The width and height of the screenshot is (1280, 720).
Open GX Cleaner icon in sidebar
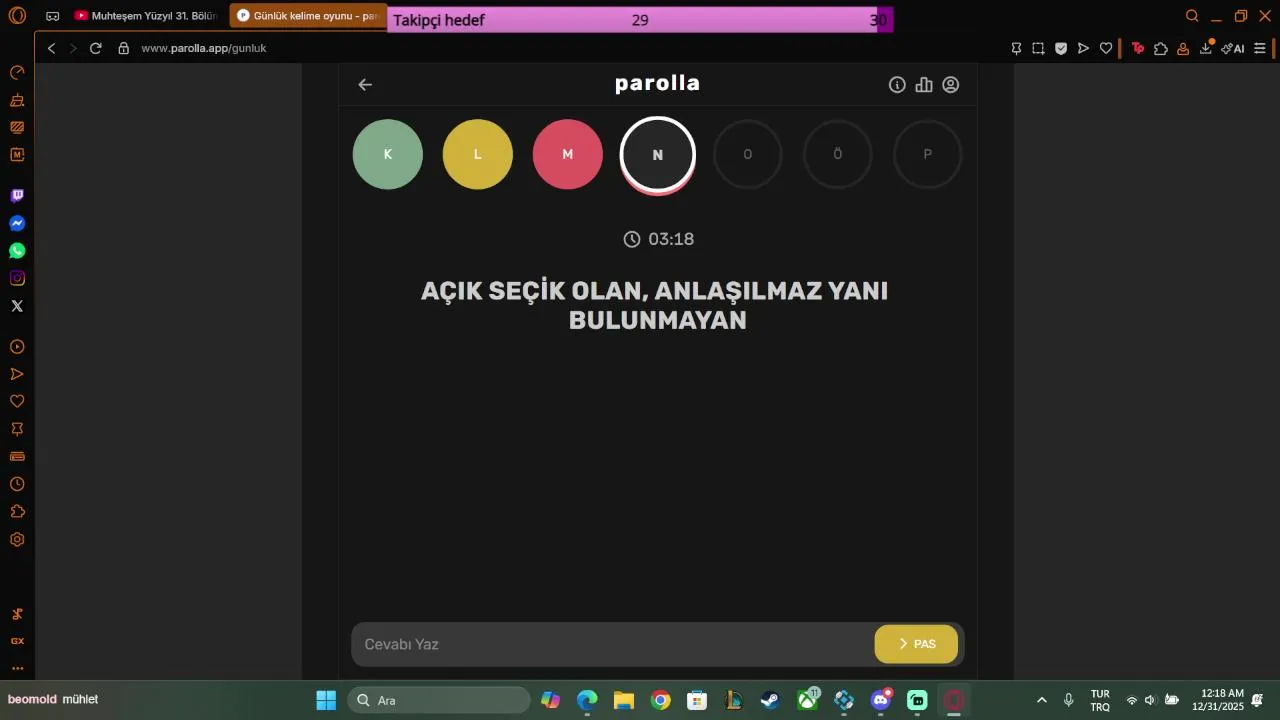click(x=17, y=100)
